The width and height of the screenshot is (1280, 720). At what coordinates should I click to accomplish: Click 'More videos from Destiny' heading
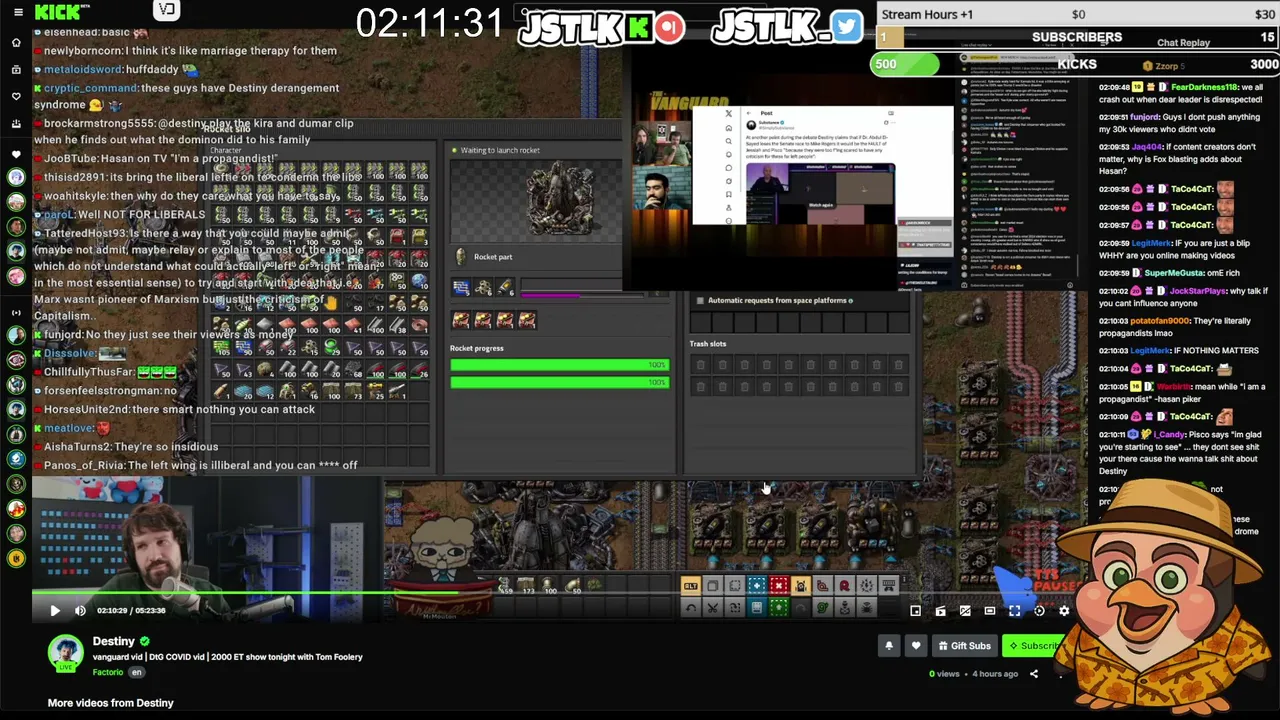tap(110, 703)
